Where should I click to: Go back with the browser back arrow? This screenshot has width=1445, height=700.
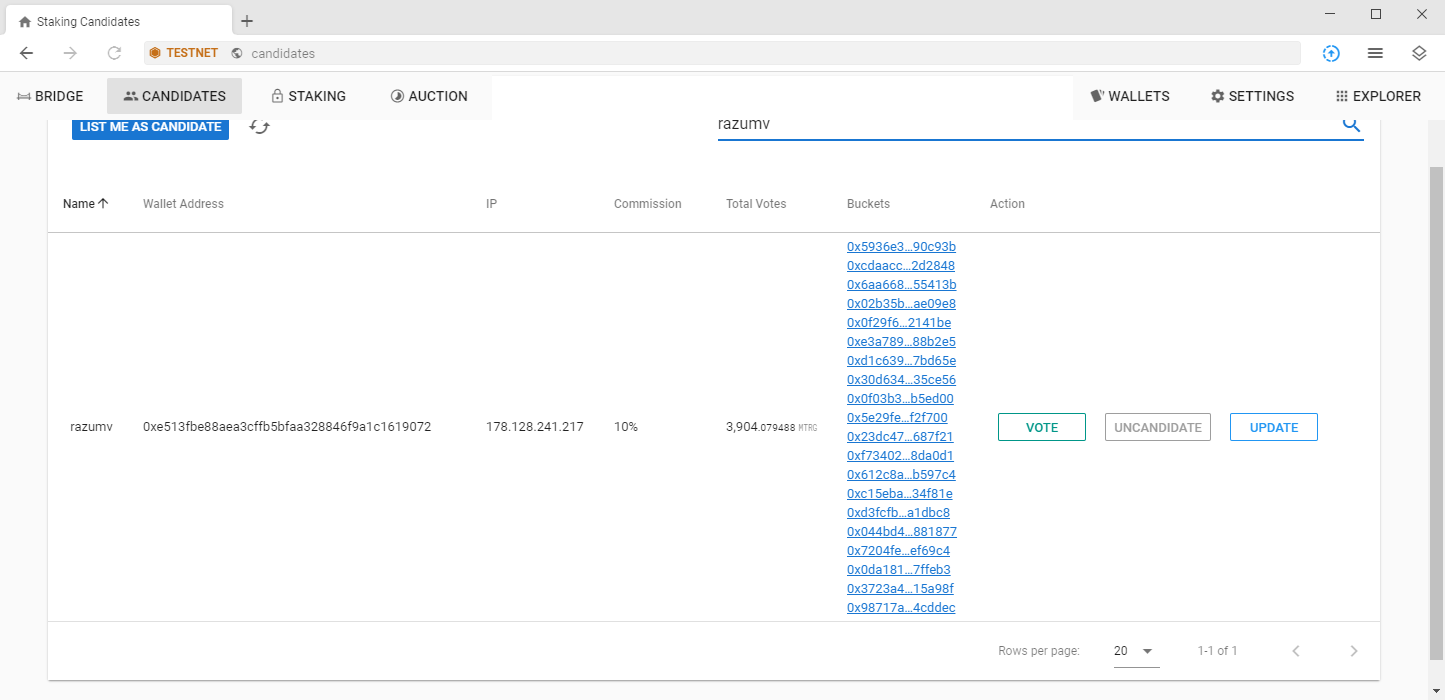click(x=27, y=53)
